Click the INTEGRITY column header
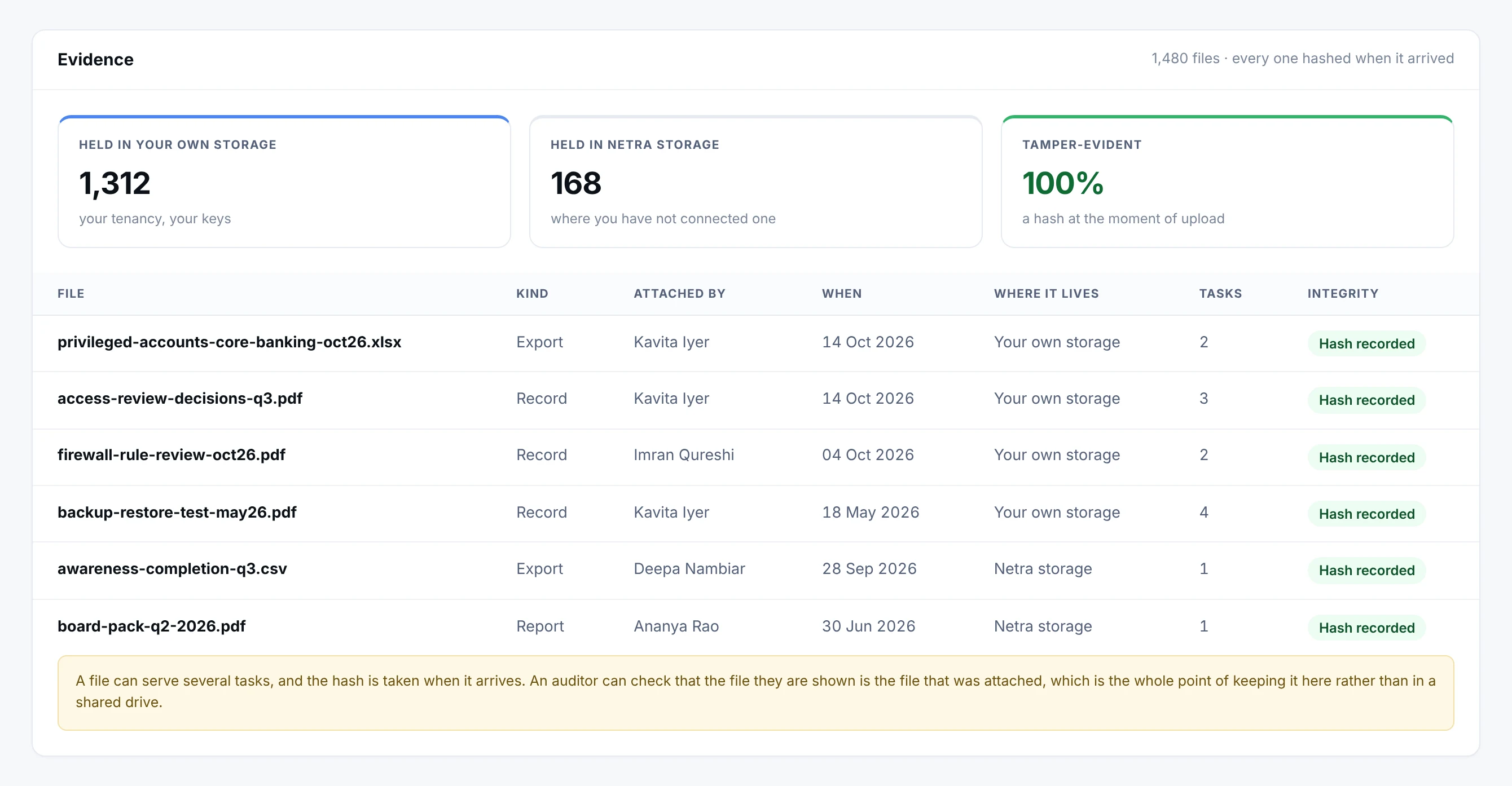 tap(1343, 293)
